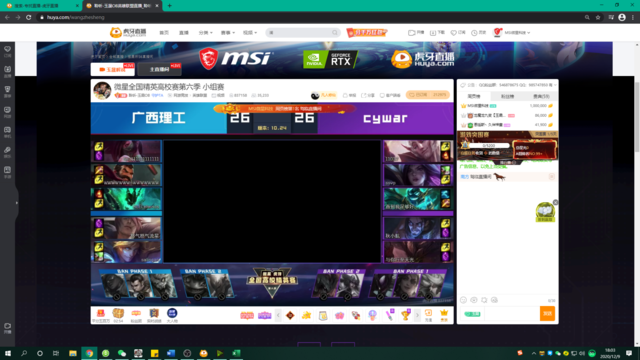The height and width of the screenshot is (360, 640).
Task: Click the subscribe heart icon in header
Action: pos(453,33)
